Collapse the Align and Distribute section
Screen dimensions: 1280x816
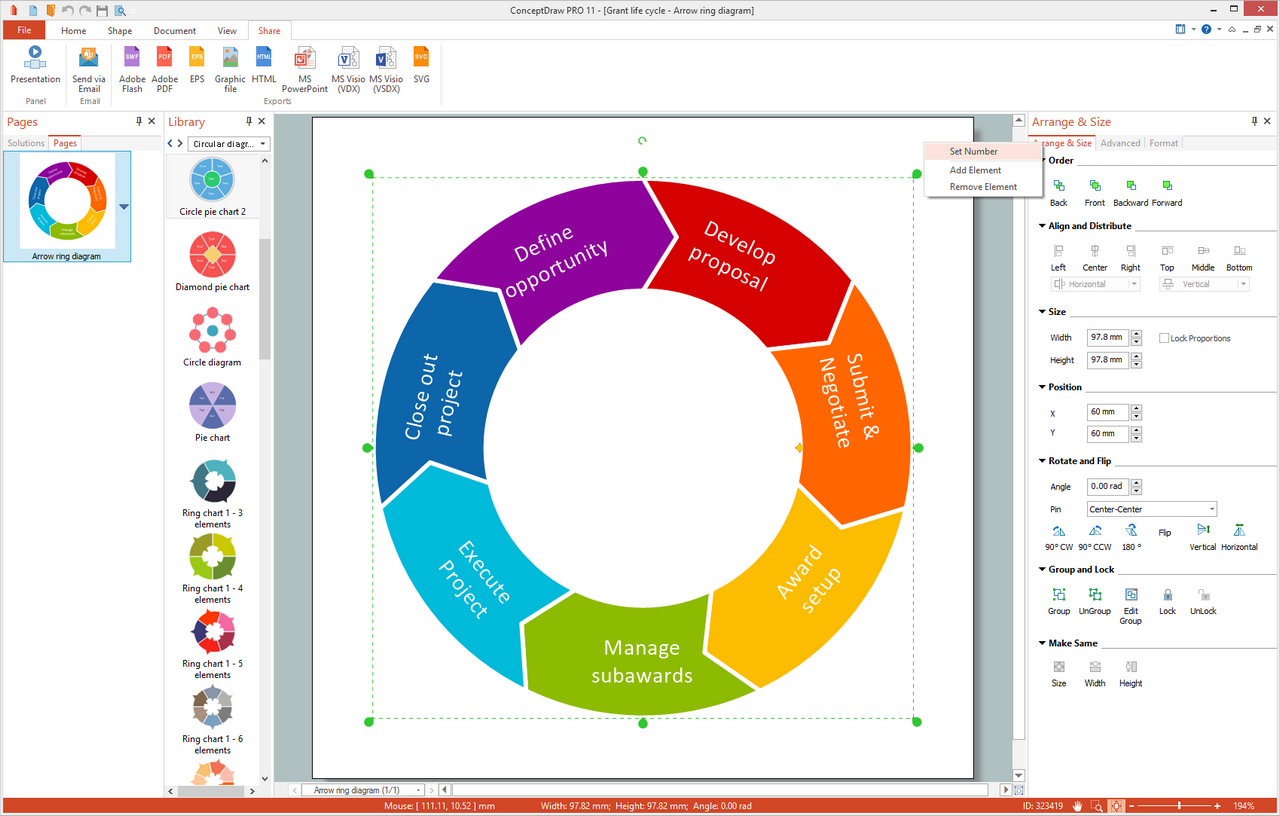[x=1042, y=226]
